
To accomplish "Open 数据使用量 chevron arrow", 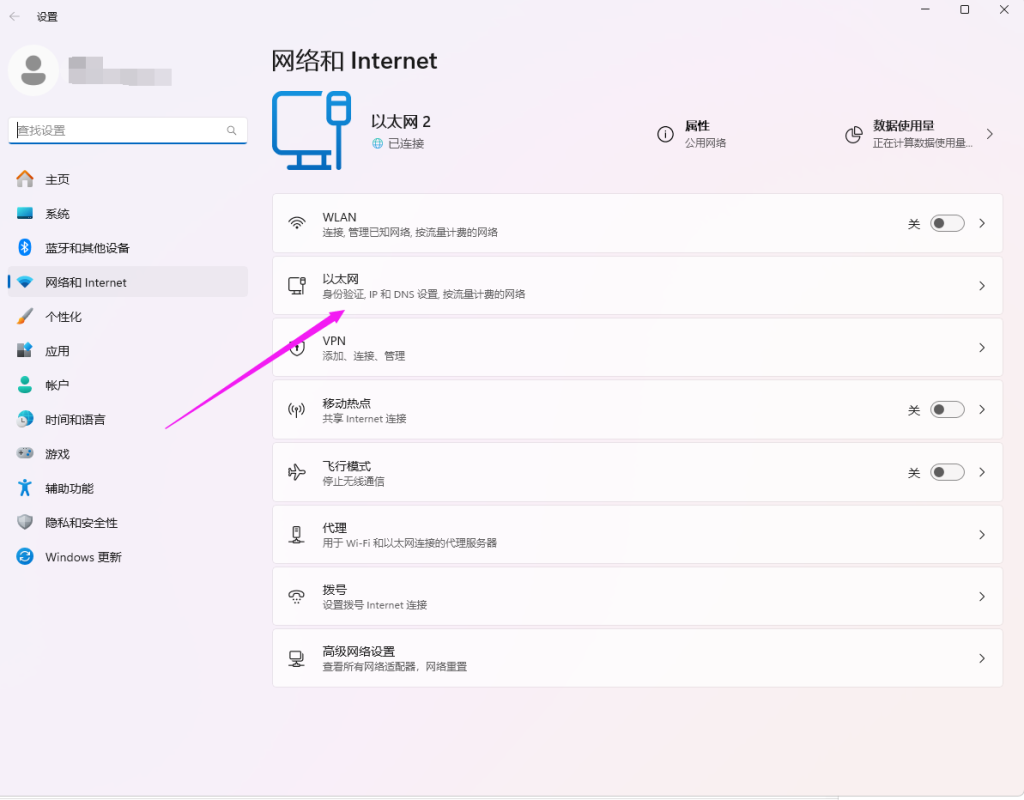I will (x=990, y=134).
